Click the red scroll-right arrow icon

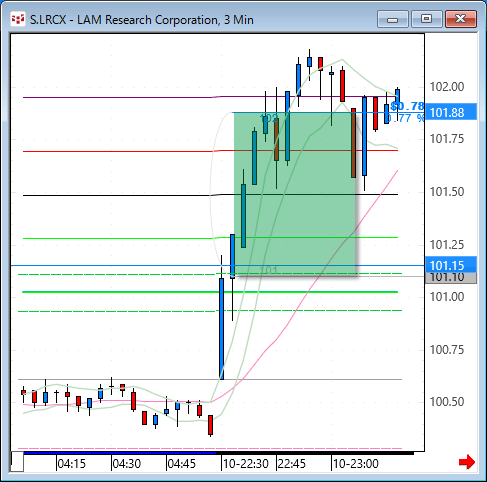pyautogui.click(x=467, y=462)
